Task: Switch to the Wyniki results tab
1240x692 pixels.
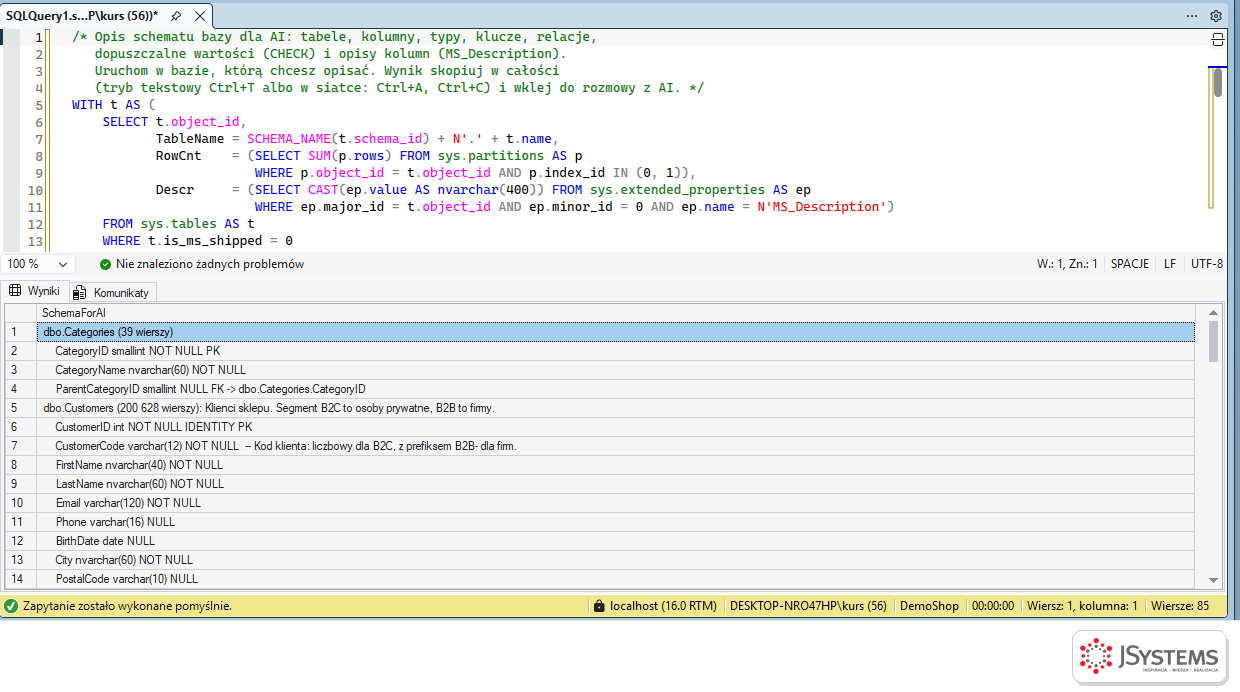Action: tap(35, 291)
